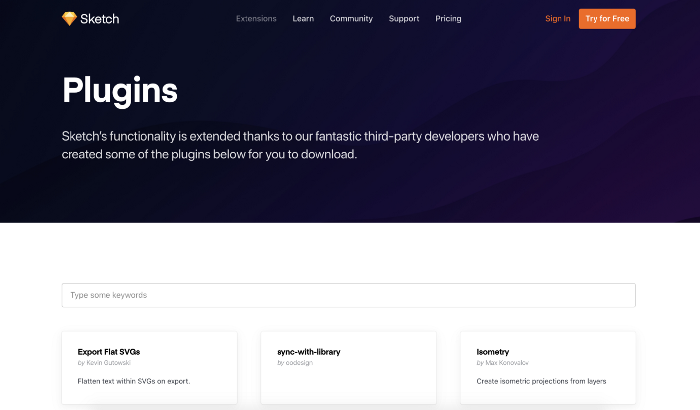
Task: Go to the Learn navigation item
Action: 303,18
